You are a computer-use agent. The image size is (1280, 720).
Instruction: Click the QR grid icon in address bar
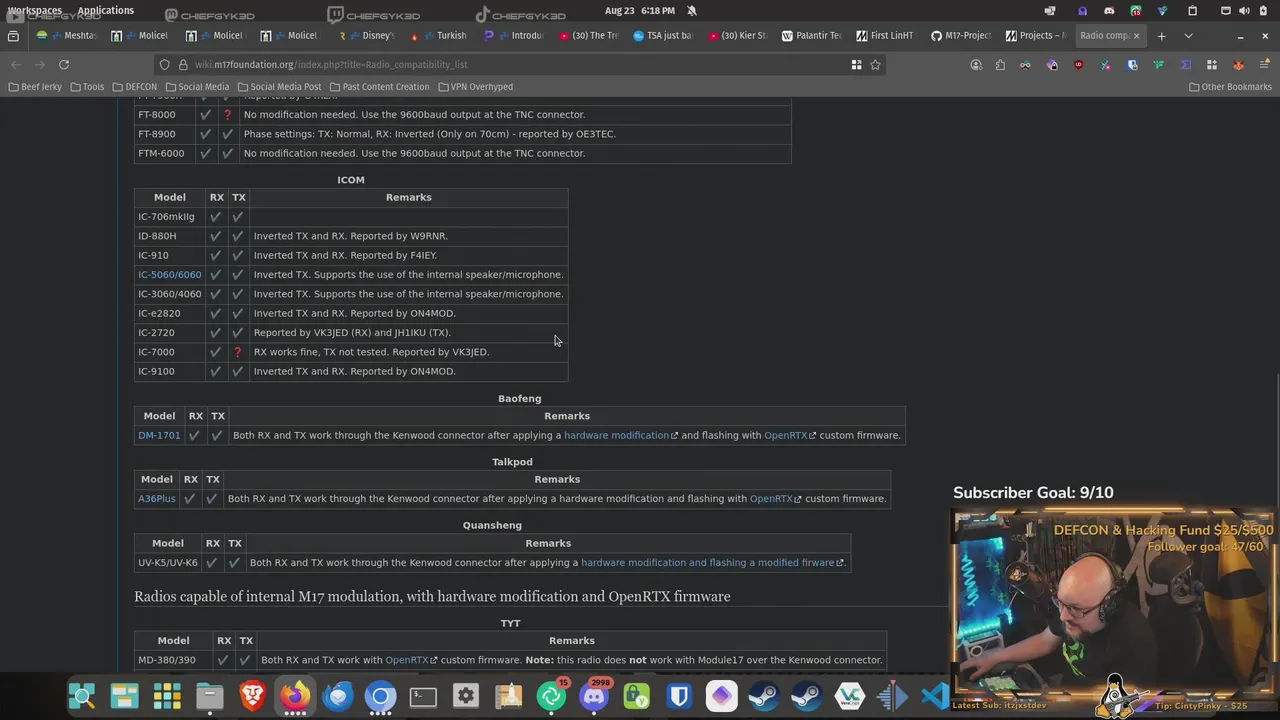(x=856, y=64)
